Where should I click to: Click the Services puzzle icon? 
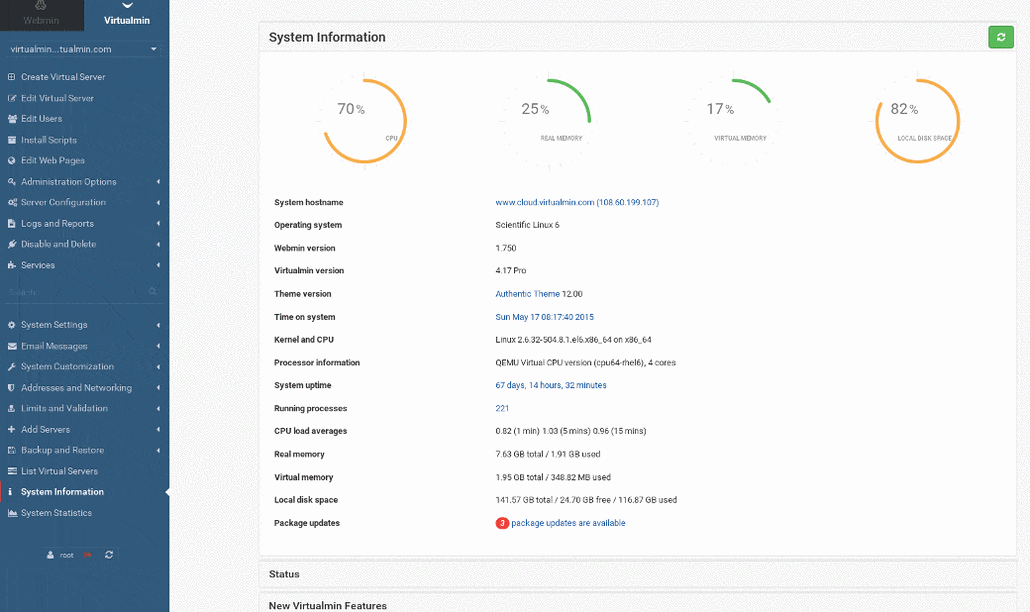[x=11, y=265]
